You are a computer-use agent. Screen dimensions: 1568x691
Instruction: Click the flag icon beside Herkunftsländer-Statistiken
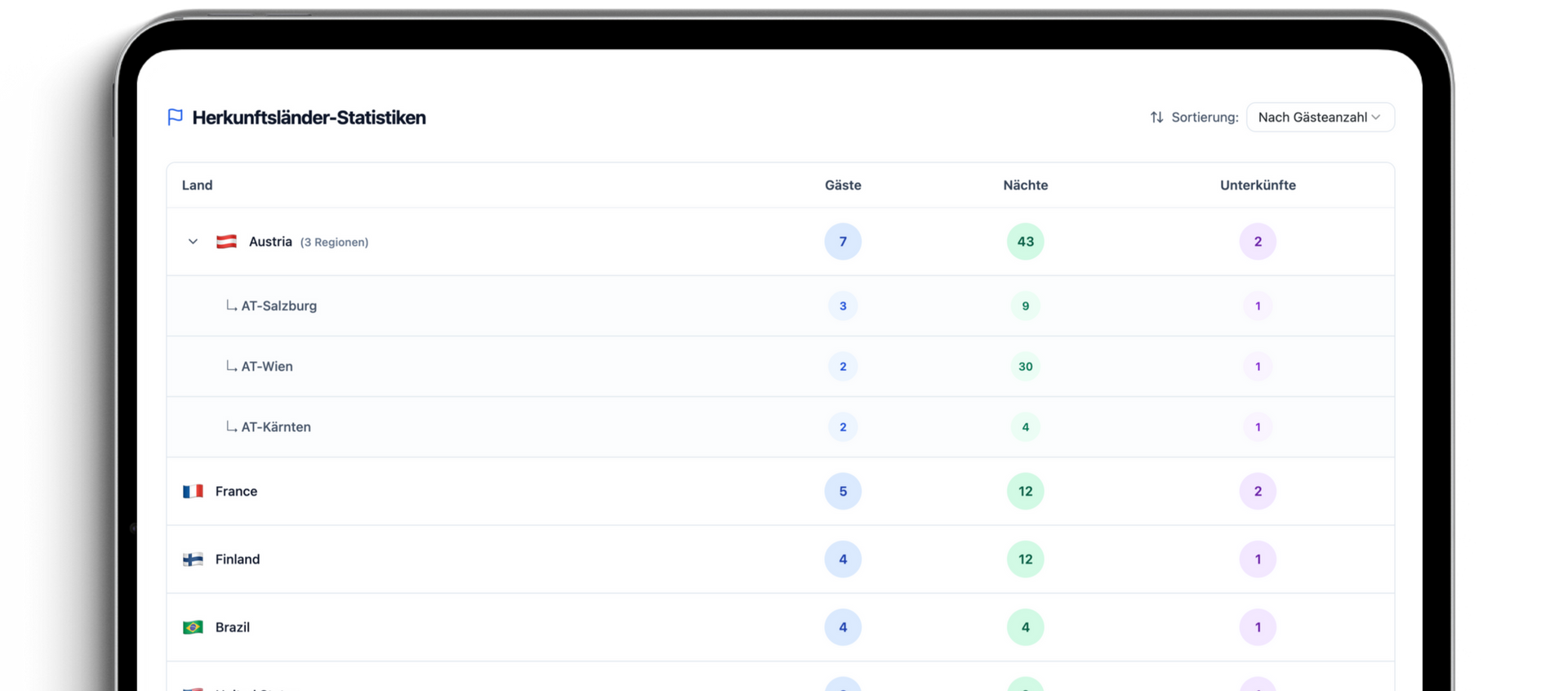(175, 118)
